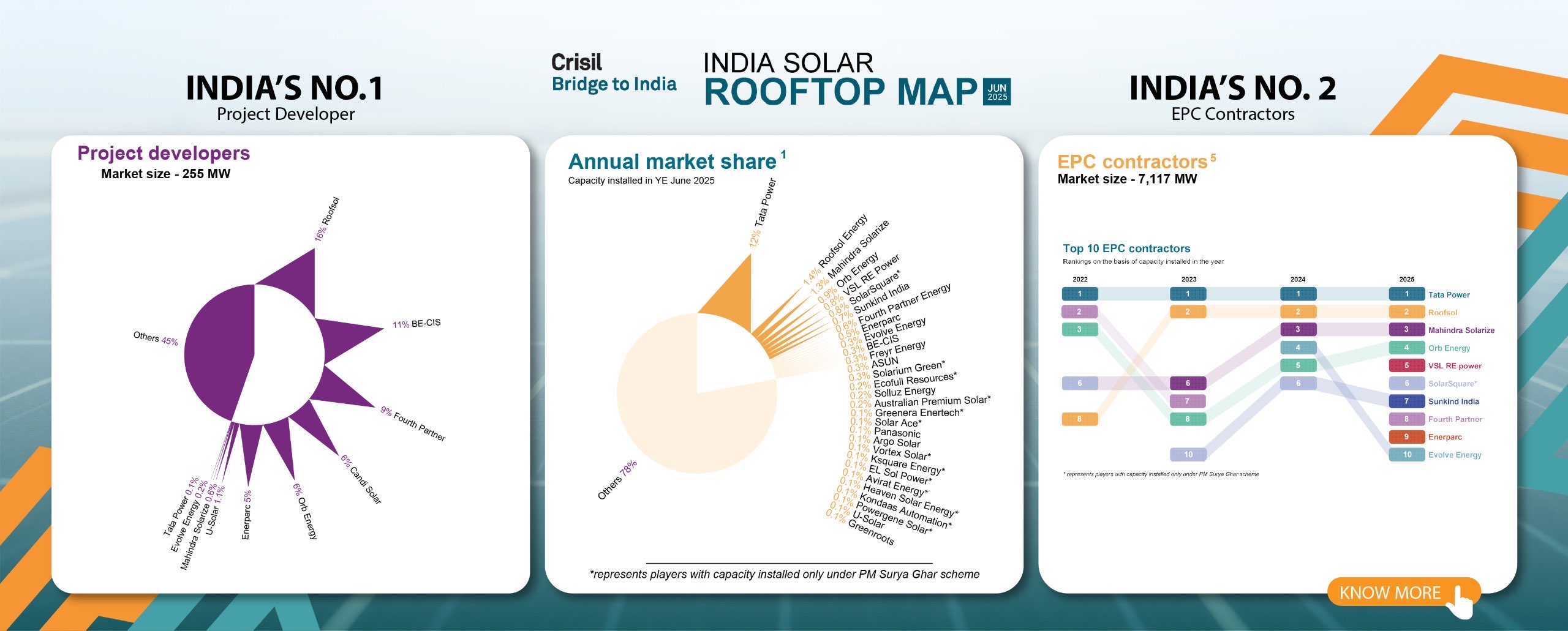Click the JUN 2025 badge
Screen dimensions: 1568x631
coord(997,92)
